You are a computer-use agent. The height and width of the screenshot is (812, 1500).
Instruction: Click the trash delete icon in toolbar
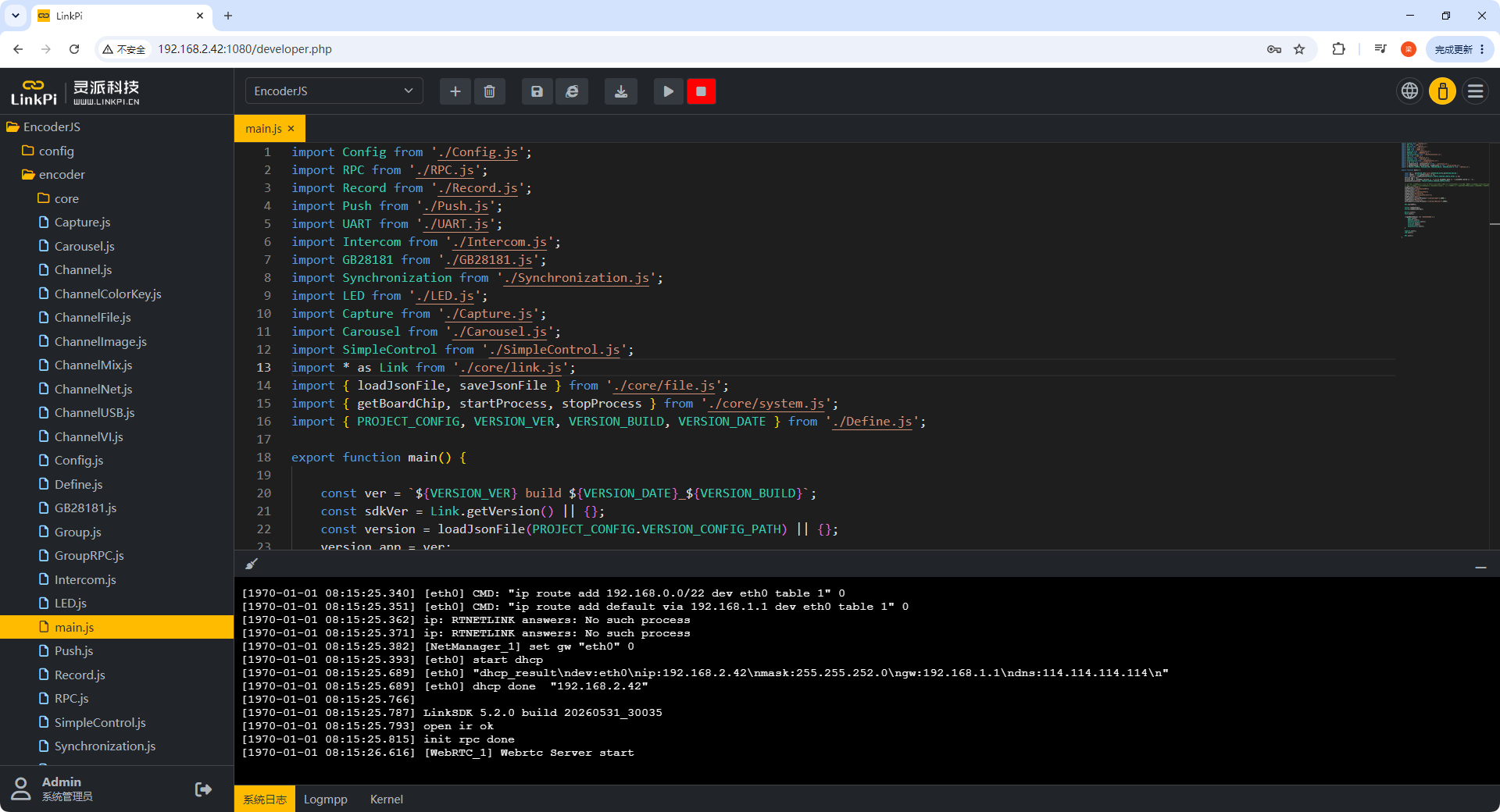(490, 91)
